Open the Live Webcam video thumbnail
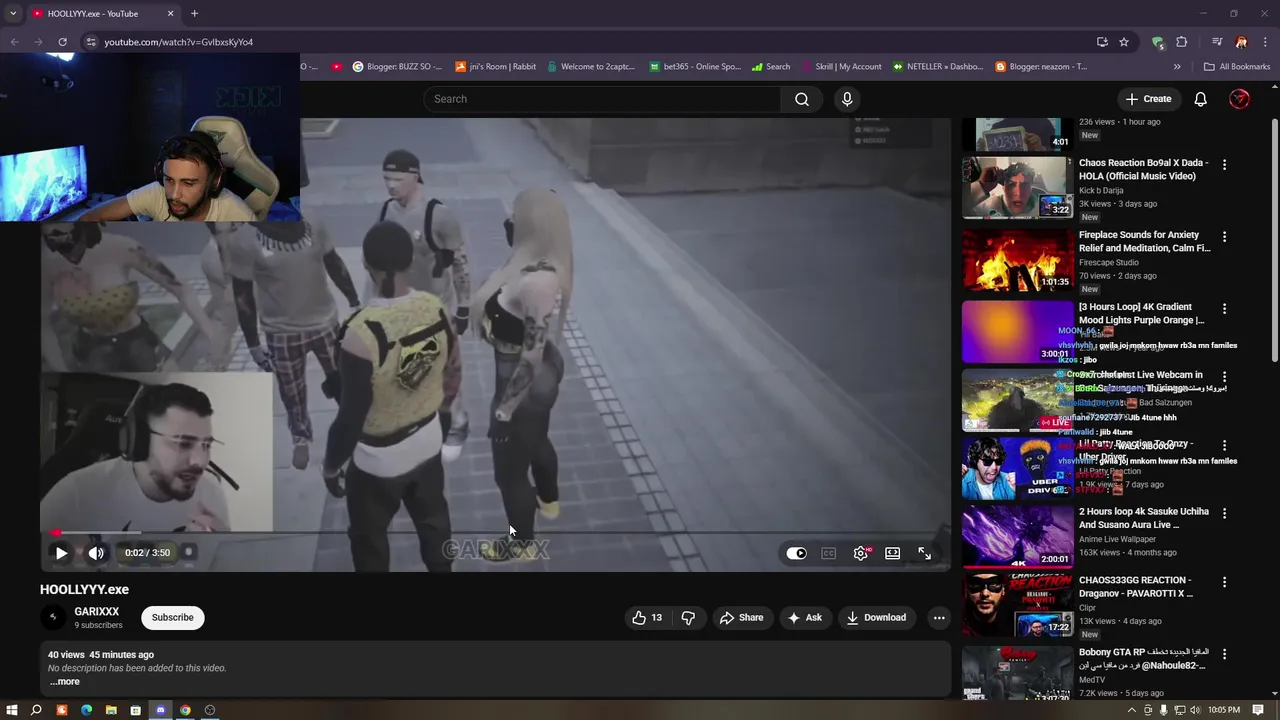1280x720 pixels. coord(1017,400)
